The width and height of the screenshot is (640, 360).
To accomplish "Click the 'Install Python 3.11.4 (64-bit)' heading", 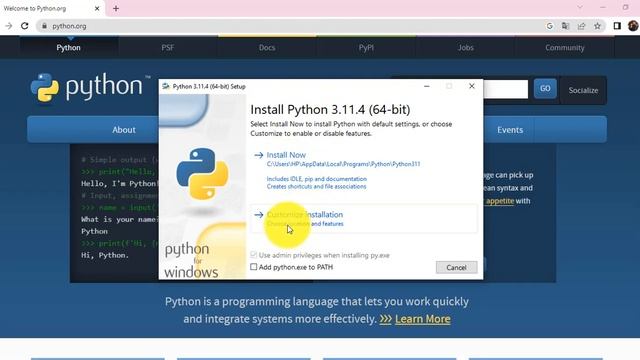I will coord(330,109).
